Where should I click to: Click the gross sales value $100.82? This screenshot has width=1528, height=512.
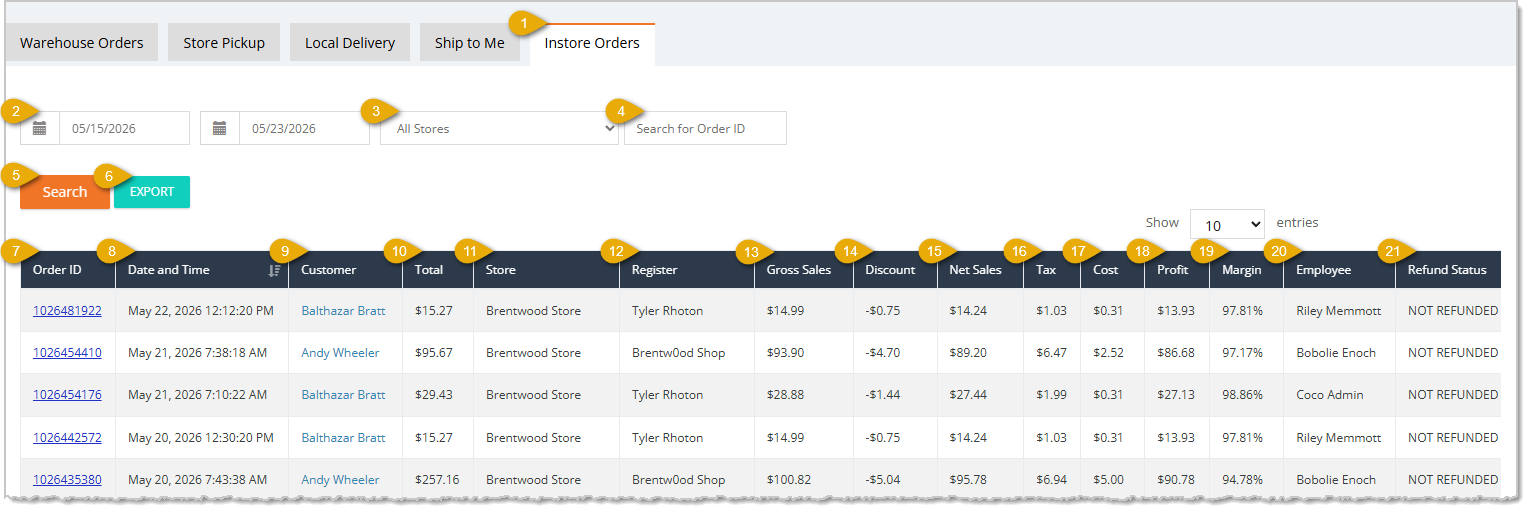click(789, 480)
